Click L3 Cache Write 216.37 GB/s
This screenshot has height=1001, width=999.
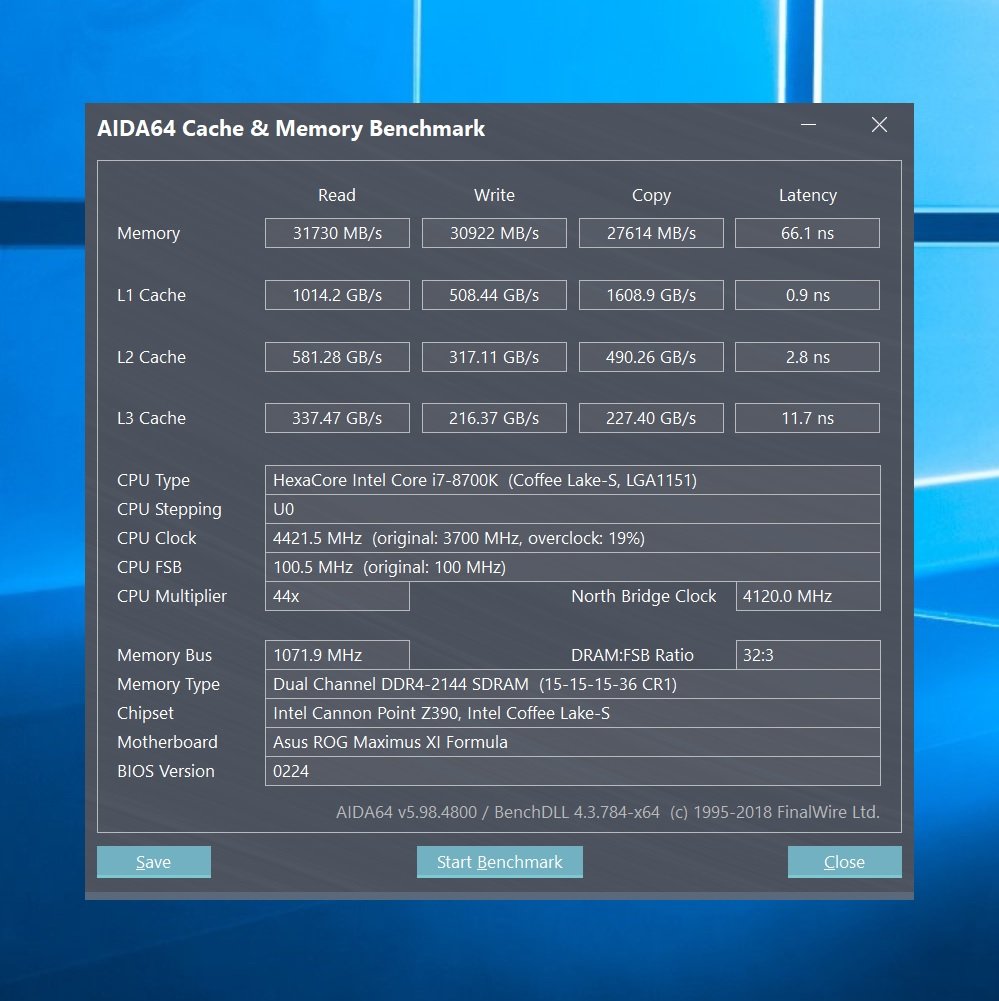pos(494,418)
